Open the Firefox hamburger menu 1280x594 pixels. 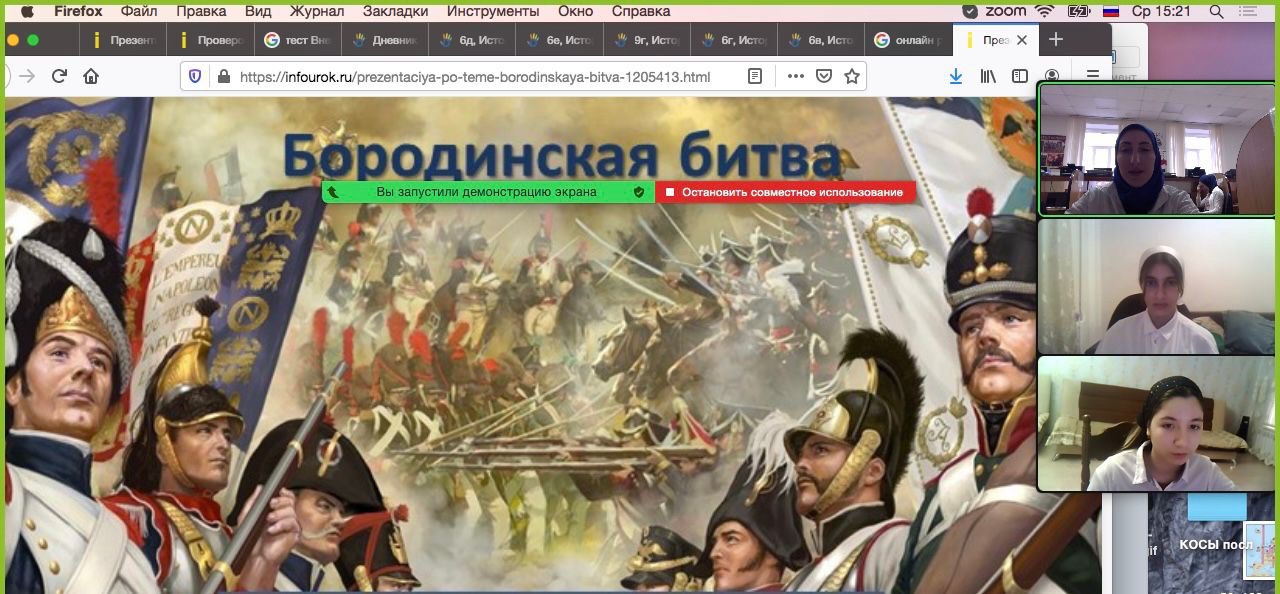pos(1093,76)
